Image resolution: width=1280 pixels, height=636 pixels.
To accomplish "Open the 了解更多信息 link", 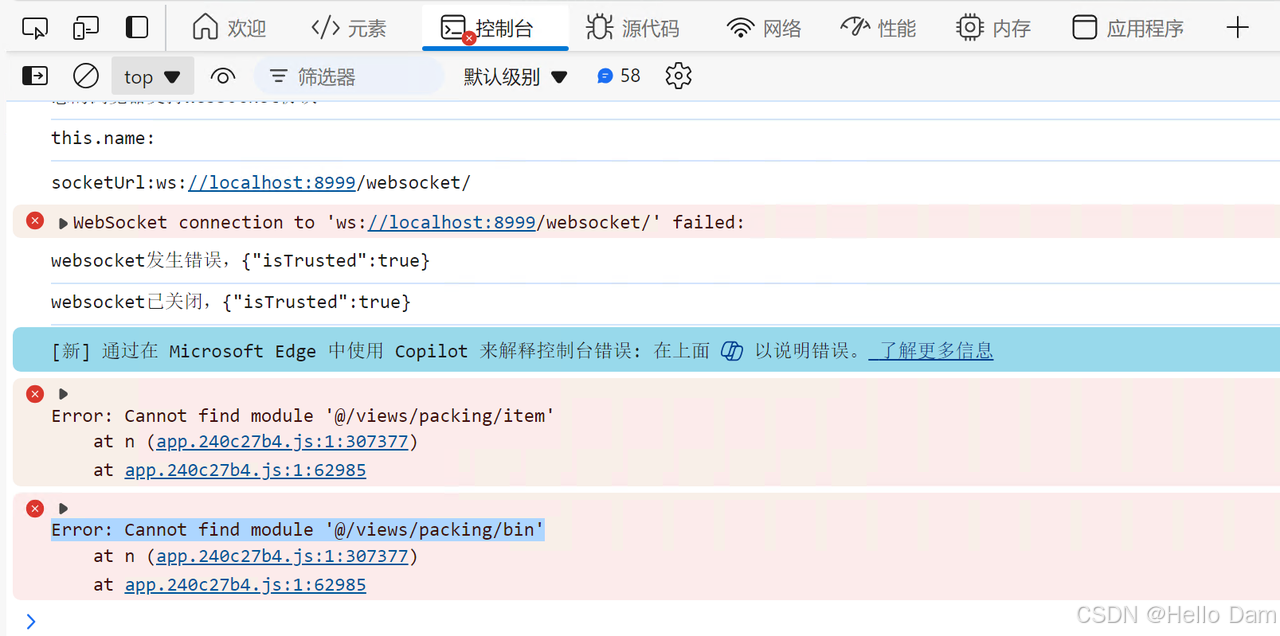I will click(931, 350).
